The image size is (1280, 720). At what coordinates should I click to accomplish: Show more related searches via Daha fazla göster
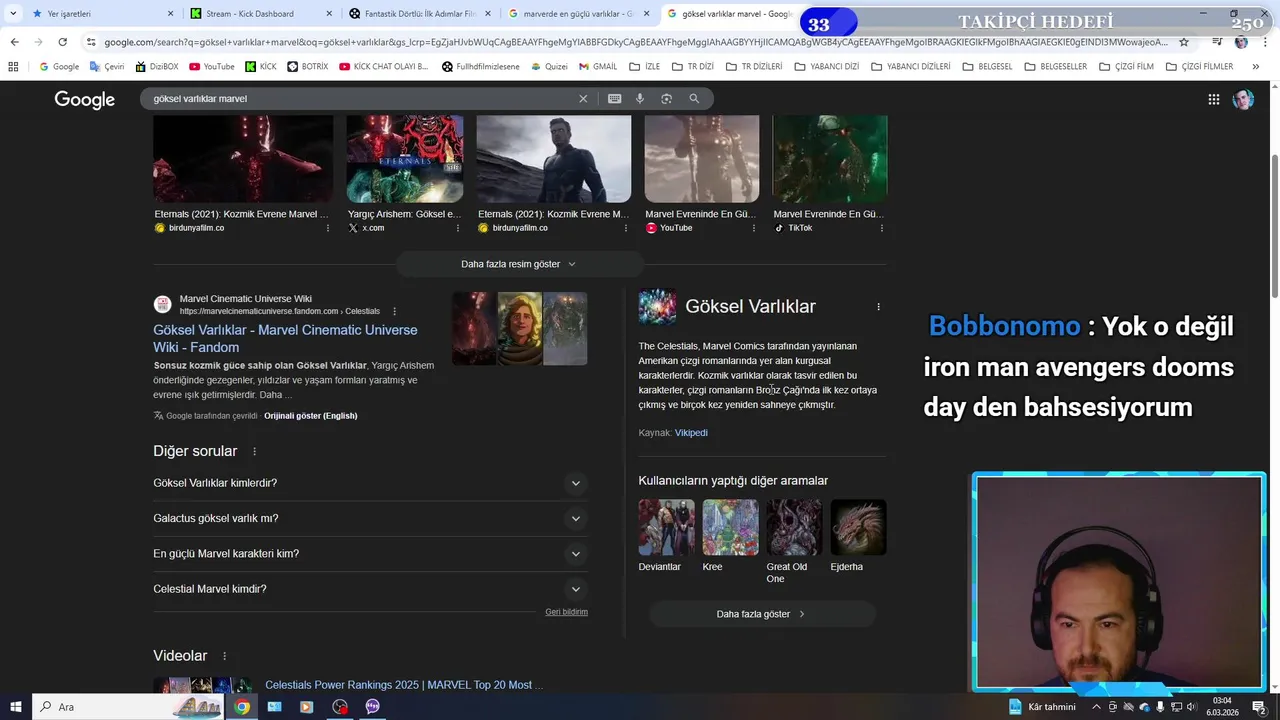tap(762, 614)
